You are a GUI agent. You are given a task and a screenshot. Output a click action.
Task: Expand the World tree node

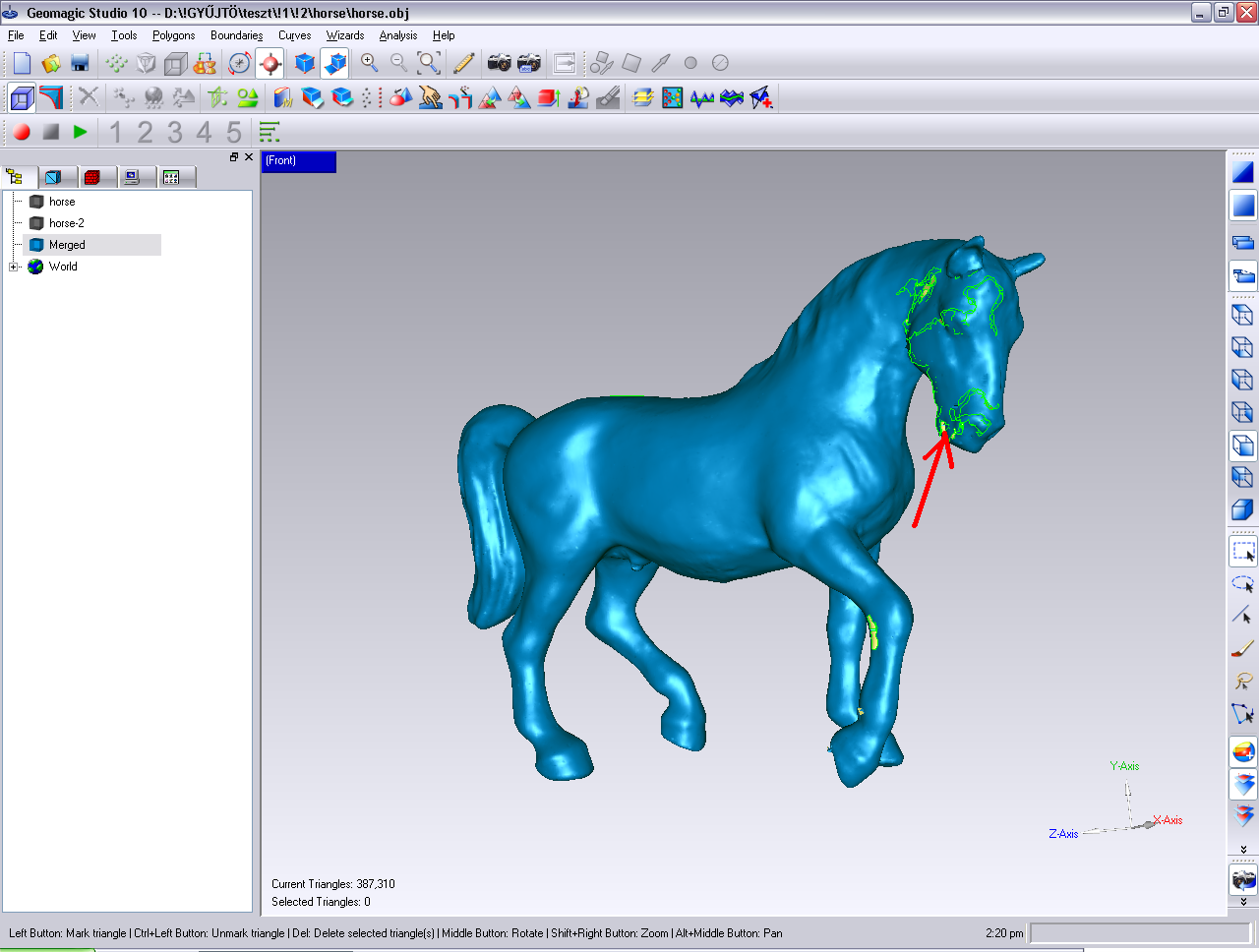[13, 267]
